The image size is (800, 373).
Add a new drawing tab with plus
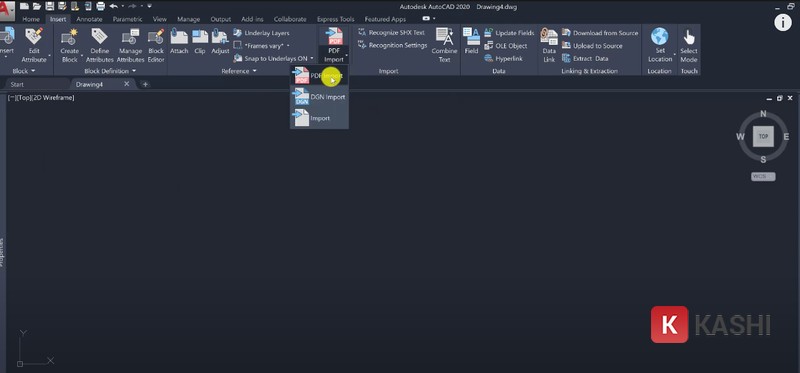click(145, 84)
